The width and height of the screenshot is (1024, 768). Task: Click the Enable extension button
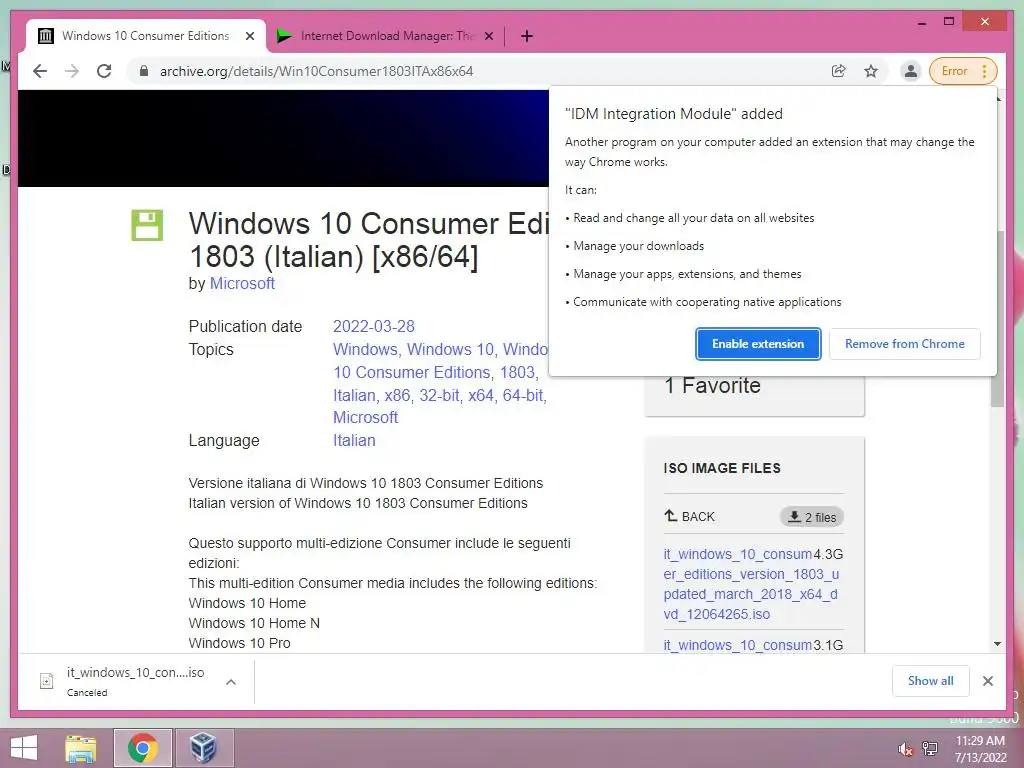point(758,344)
